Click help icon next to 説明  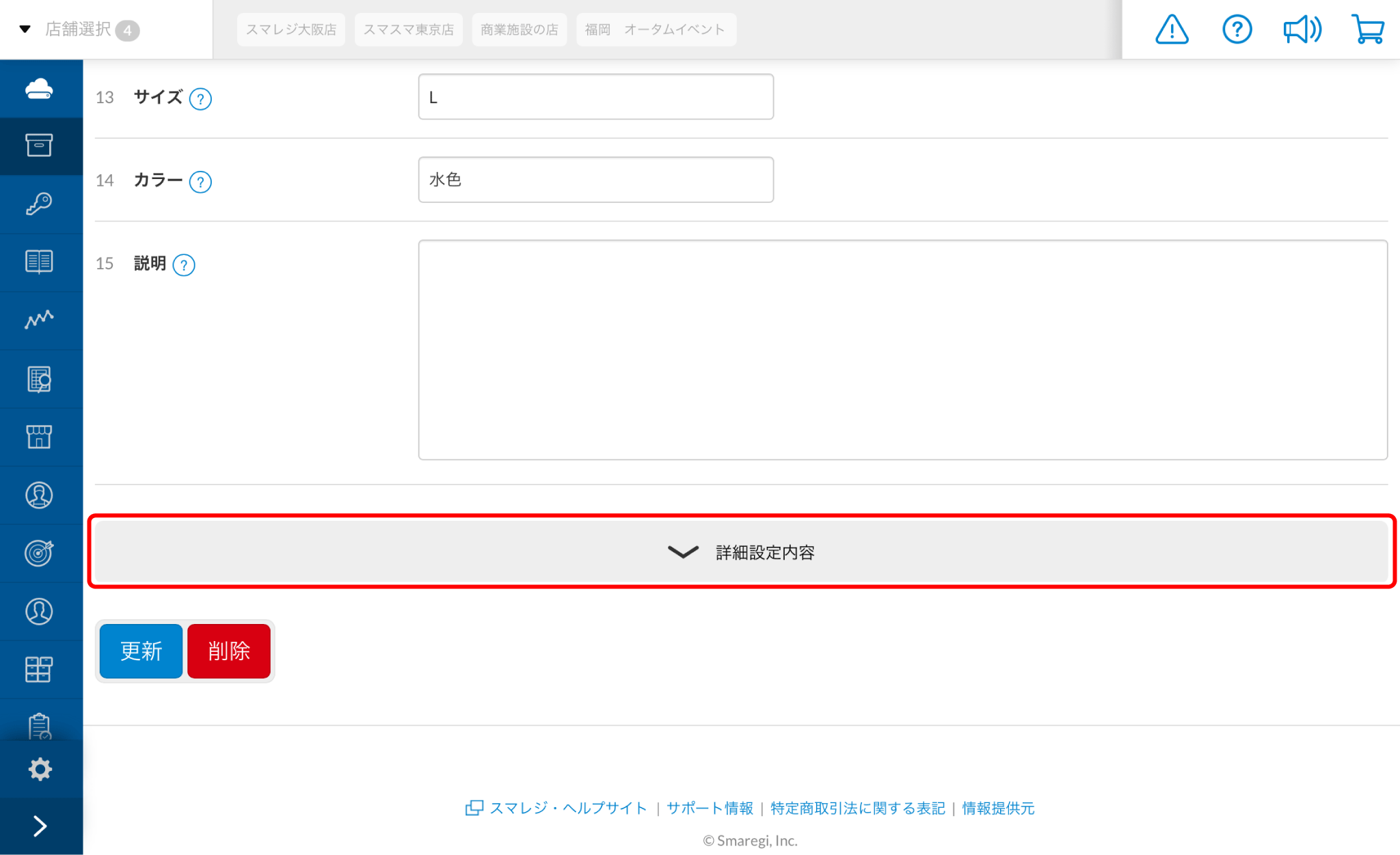point(184,265)
